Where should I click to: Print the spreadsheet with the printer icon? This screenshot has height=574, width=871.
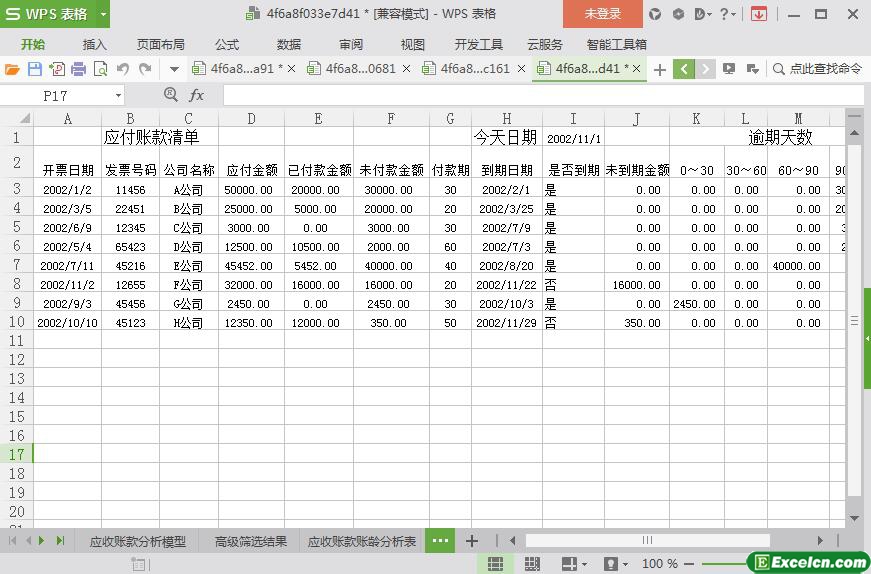78,69
